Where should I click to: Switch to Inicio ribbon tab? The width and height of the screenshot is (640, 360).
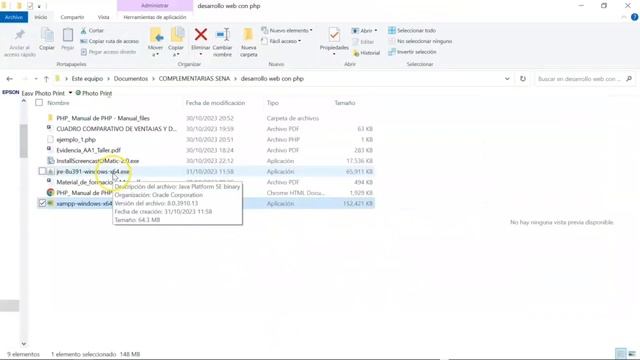(40, 17)
